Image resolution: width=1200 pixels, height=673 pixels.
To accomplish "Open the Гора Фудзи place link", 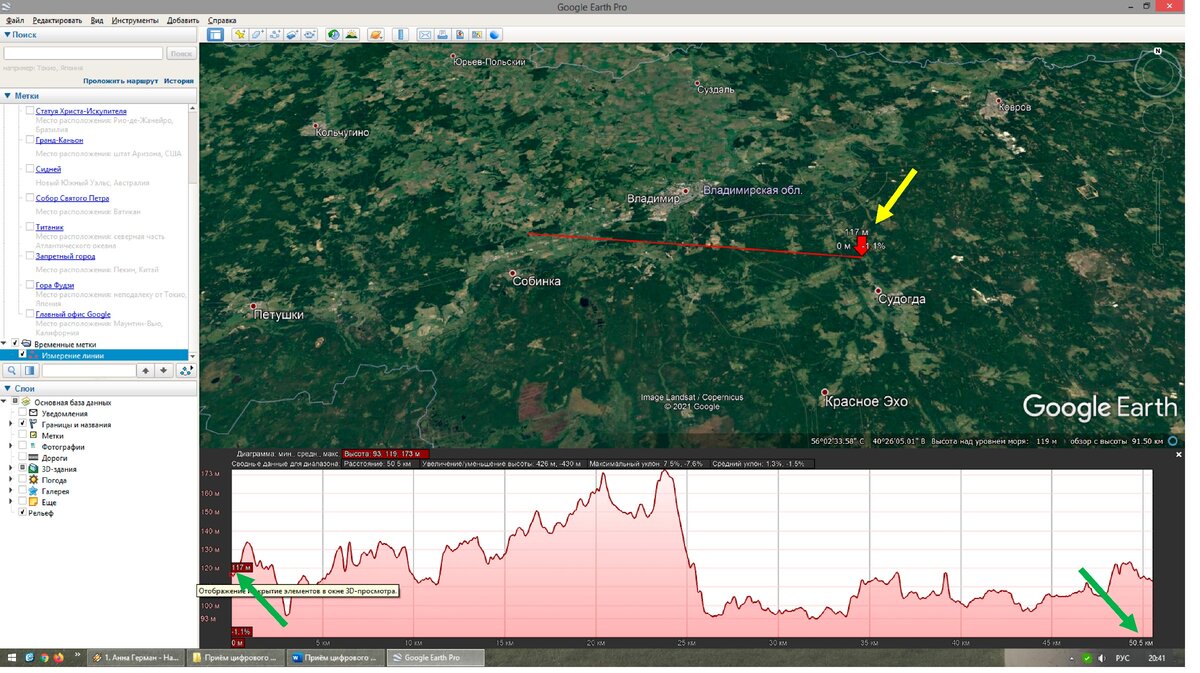I will pyautogui.click(x=55, y=285).
